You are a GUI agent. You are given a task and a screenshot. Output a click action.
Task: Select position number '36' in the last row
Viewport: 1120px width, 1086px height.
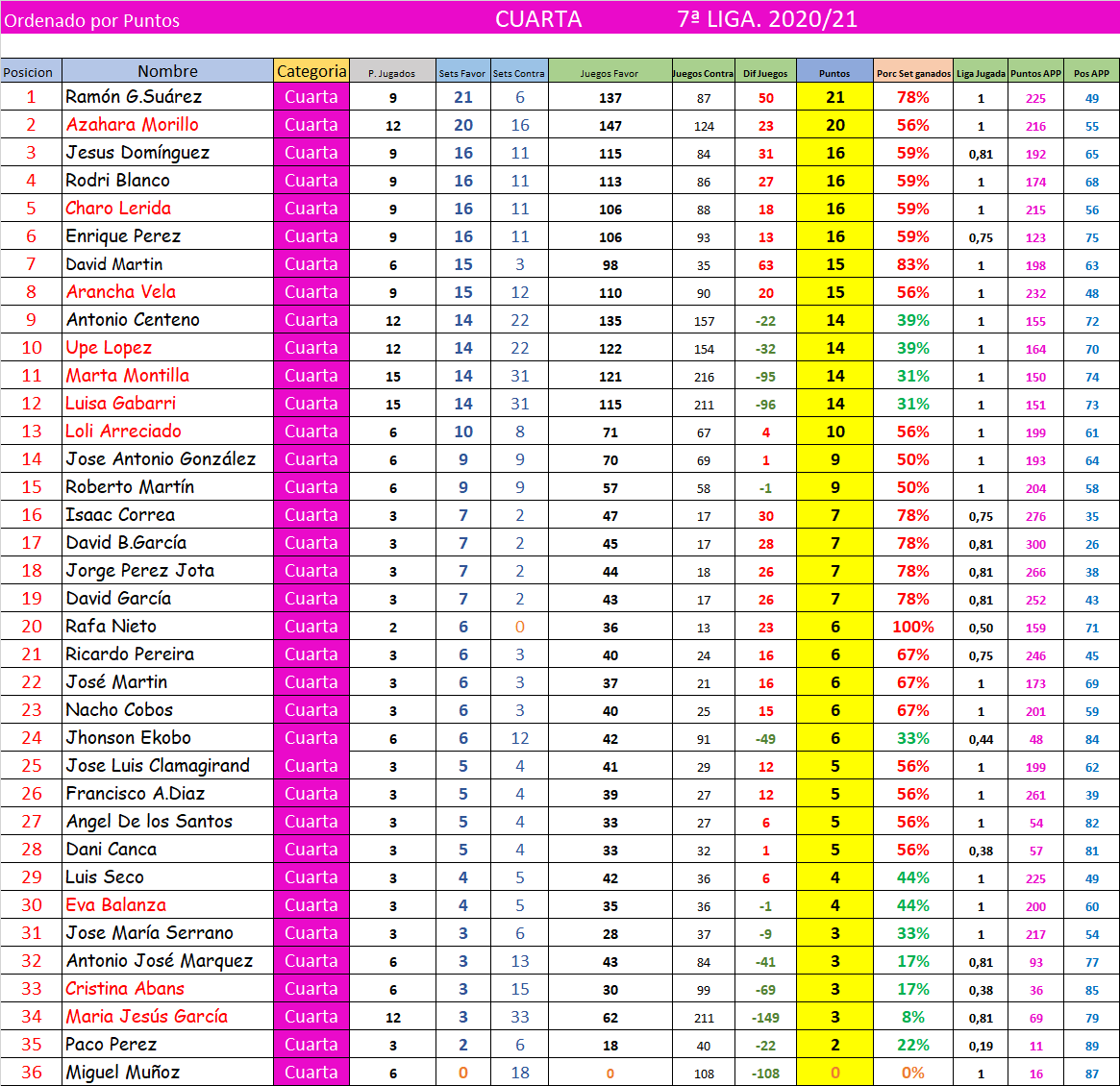click(x=32, y=1072)
